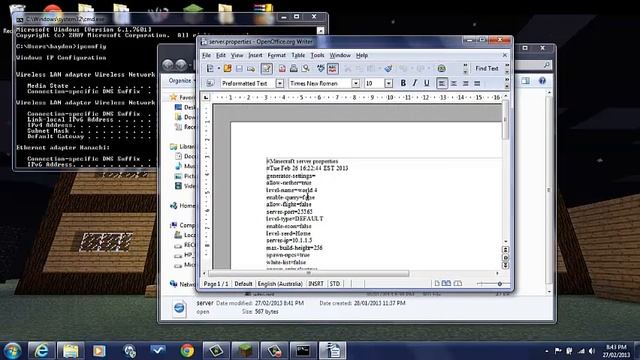Click the Navigation button below vertical scrollbar
The width and height of the screenshot is (640, 360).
tap(505, 258)
